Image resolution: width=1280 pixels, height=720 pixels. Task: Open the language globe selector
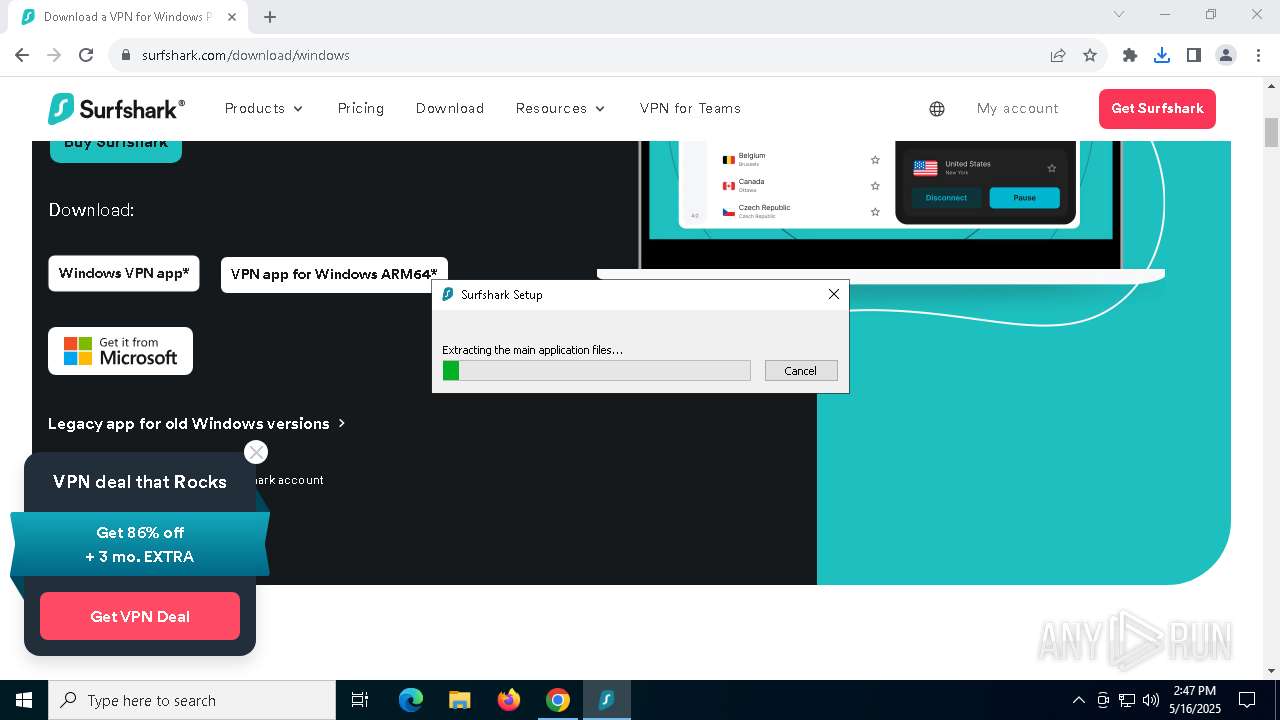click(937, 109)
